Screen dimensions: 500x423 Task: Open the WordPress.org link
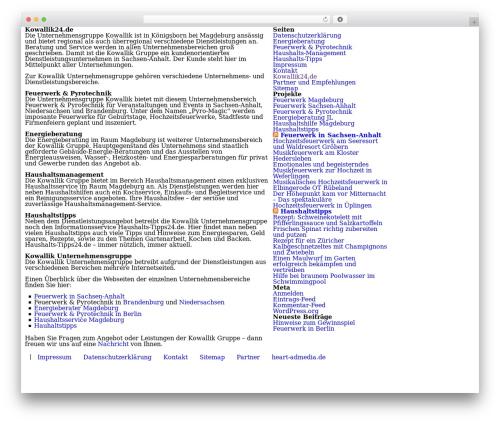tap(296, 311)
